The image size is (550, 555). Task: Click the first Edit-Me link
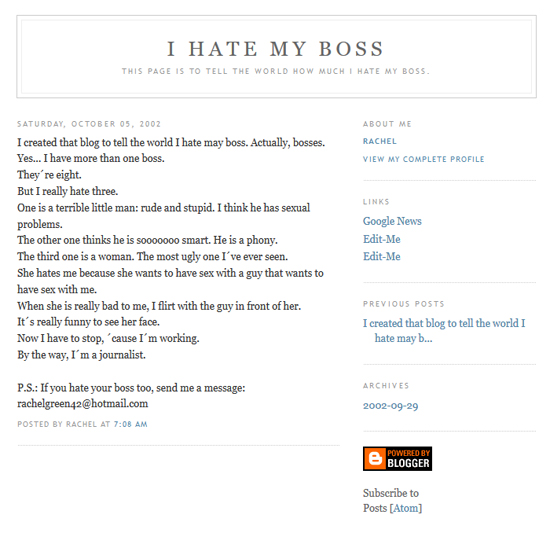pos(382,239)
